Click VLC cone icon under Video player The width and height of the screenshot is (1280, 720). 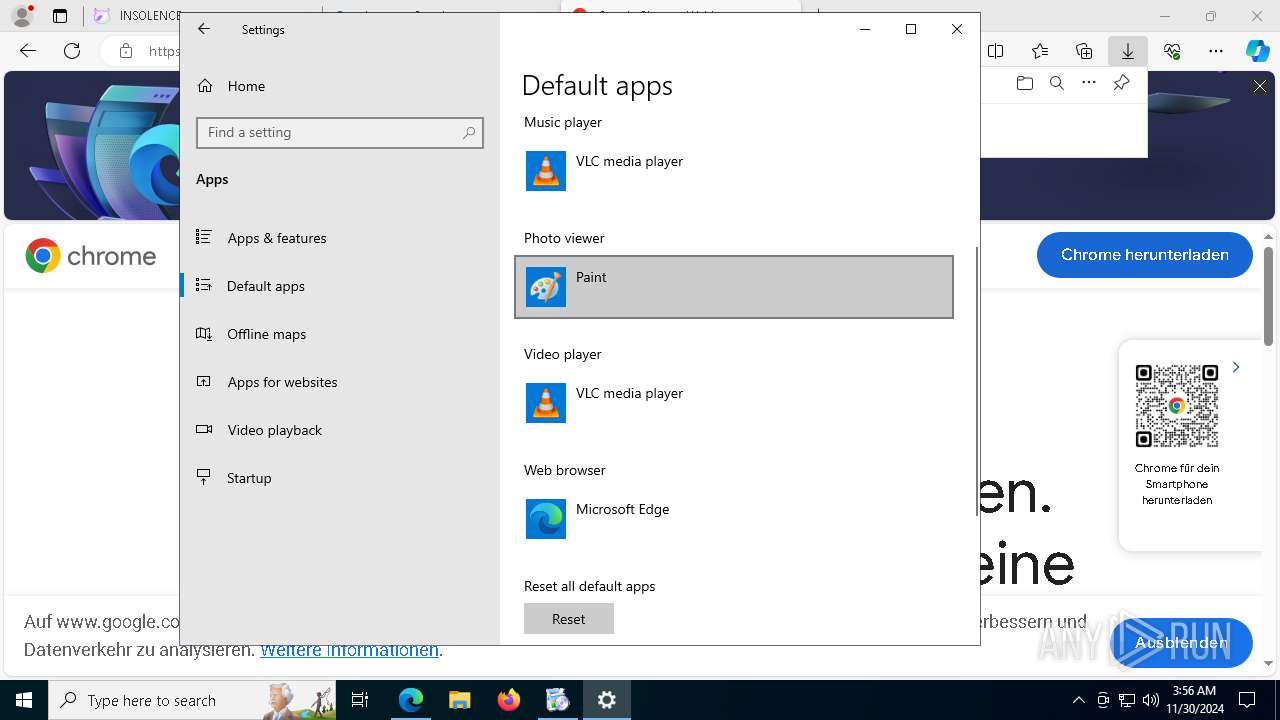[546, 403]
